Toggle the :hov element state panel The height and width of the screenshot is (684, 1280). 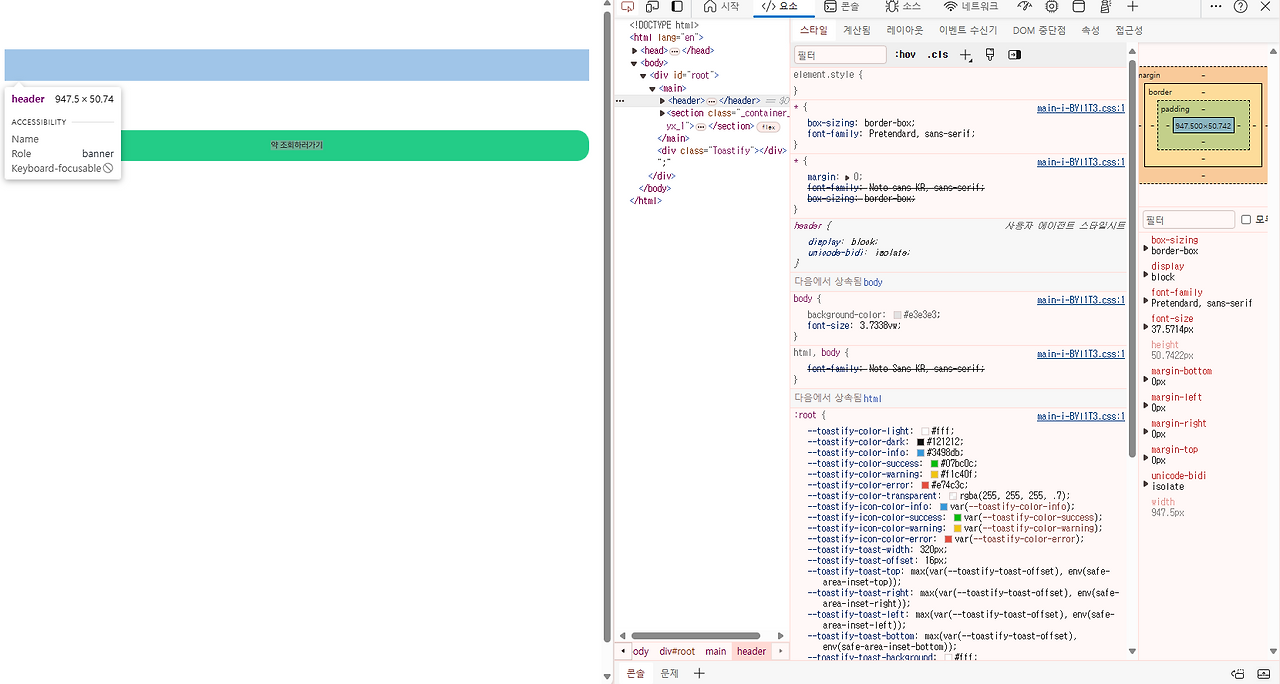point(905,55)
